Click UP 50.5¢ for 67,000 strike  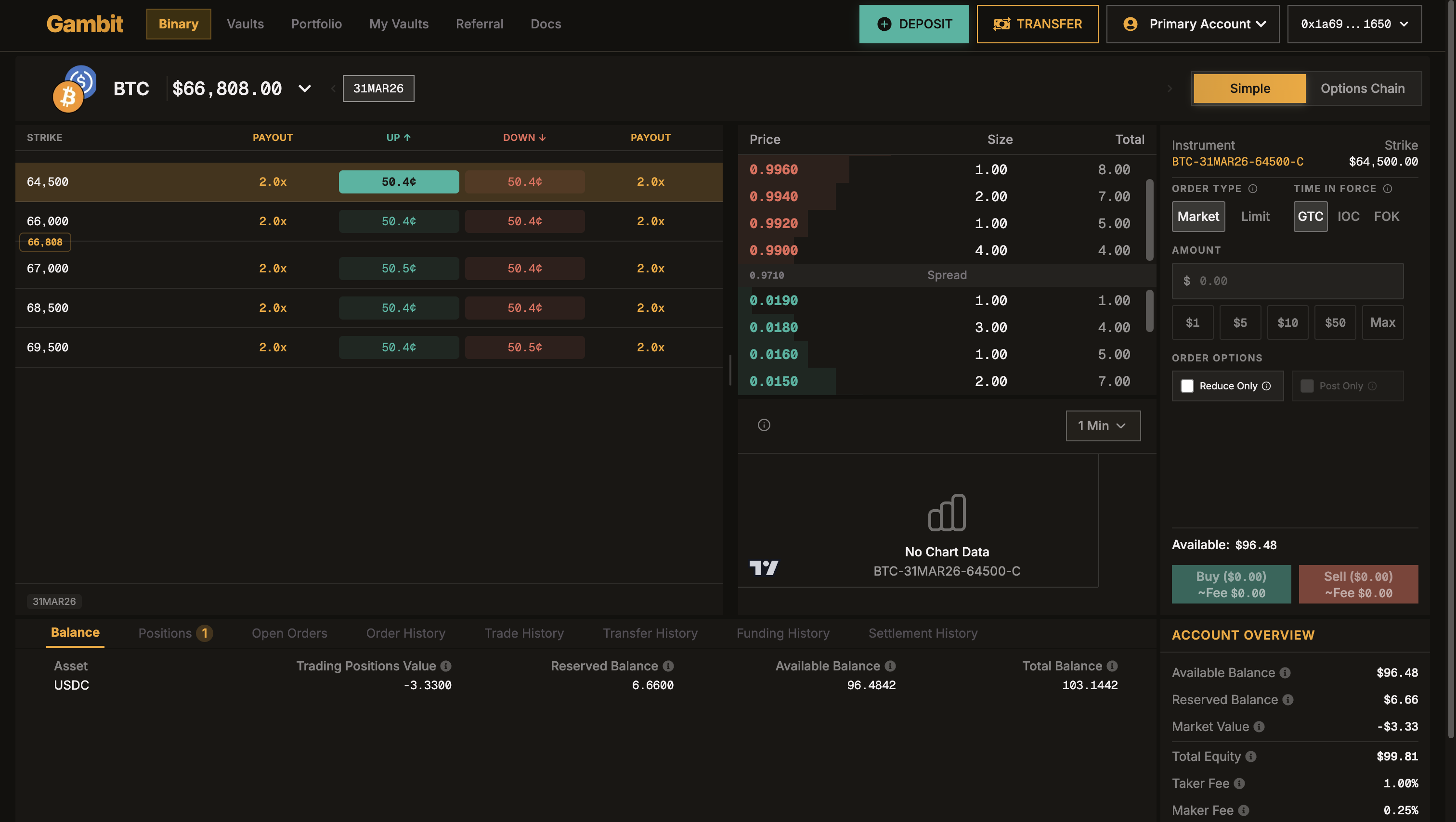tap(399, 269)
